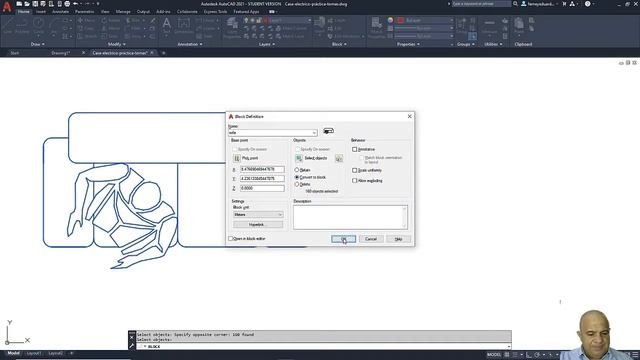
Task: Toggle the Allow exploding checkbox
Action: click(355, 180)
